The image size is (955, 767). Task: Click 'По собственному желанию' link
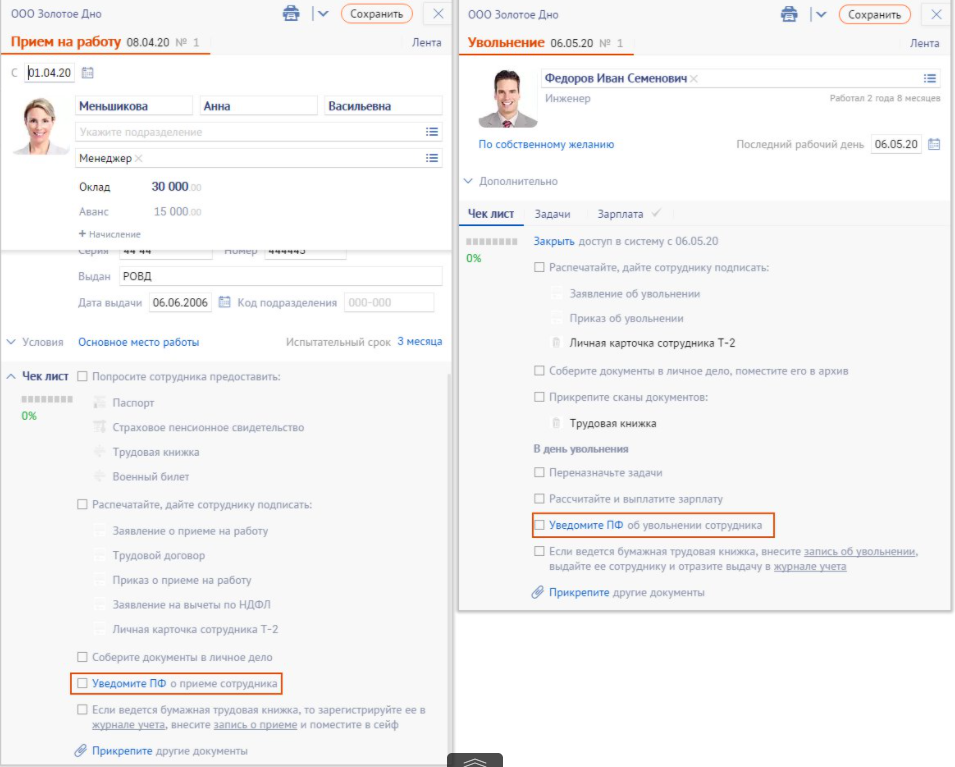pos(546,144)
